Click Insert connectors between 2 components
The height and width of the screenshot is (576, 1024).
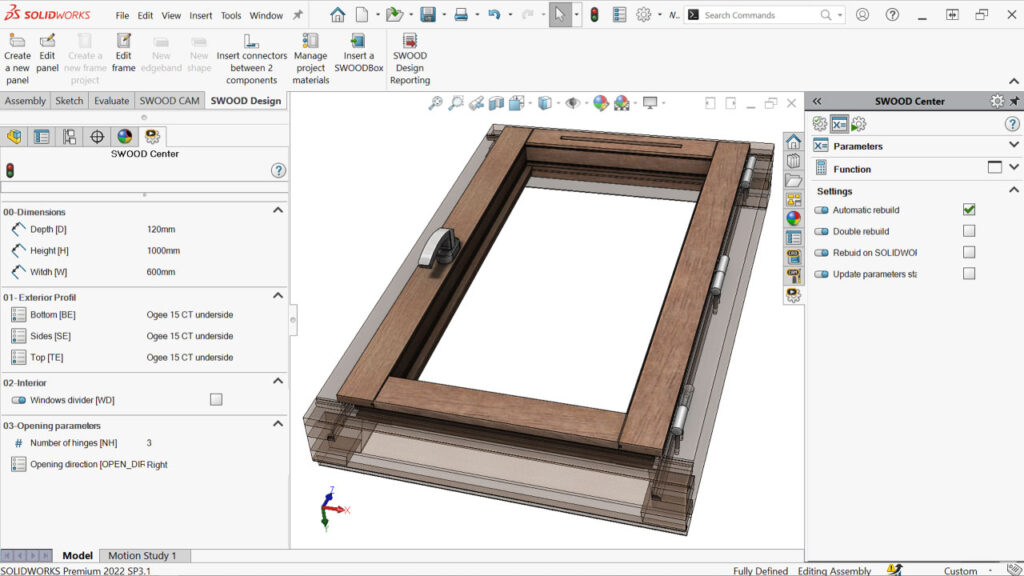tap(251, 41)
